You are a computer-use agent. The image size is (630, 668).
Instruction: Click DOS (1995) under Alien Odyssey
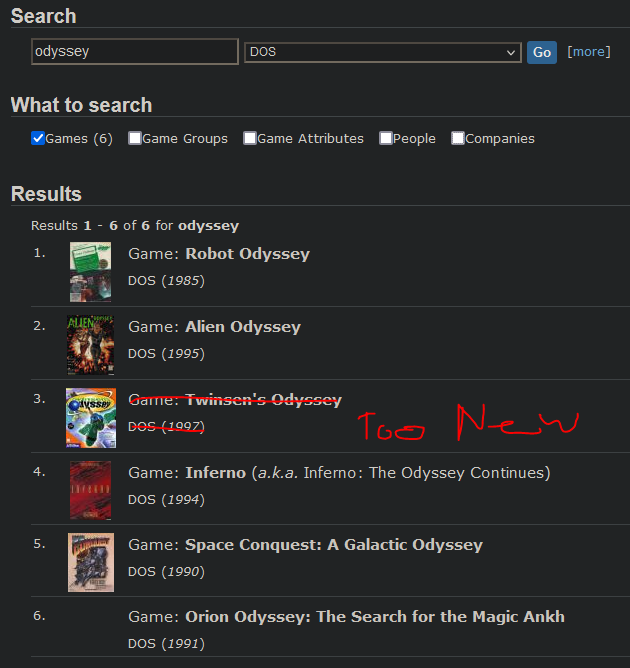[x=167, y=353]
